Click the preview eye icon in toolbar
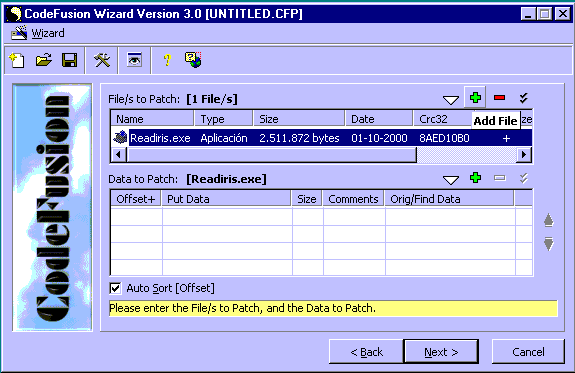The image size is (575, 373). pos(134,60)
